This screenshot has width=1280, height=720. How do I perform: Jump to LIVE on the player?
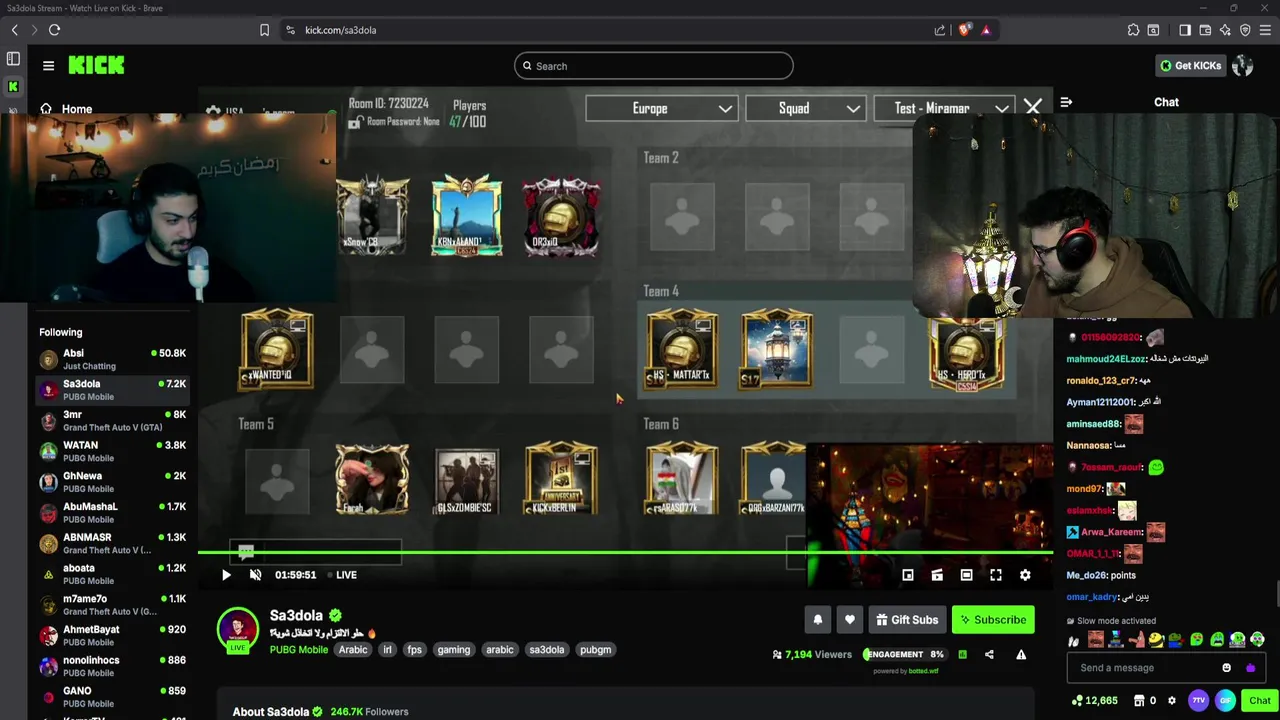[x=342, y=575]
